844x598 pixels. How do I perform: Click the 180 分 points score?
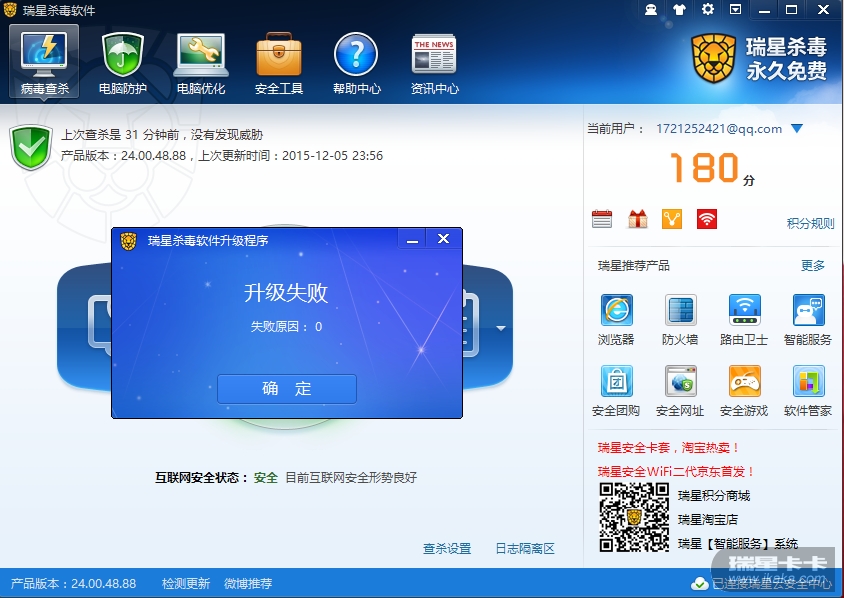coord(712,168)
